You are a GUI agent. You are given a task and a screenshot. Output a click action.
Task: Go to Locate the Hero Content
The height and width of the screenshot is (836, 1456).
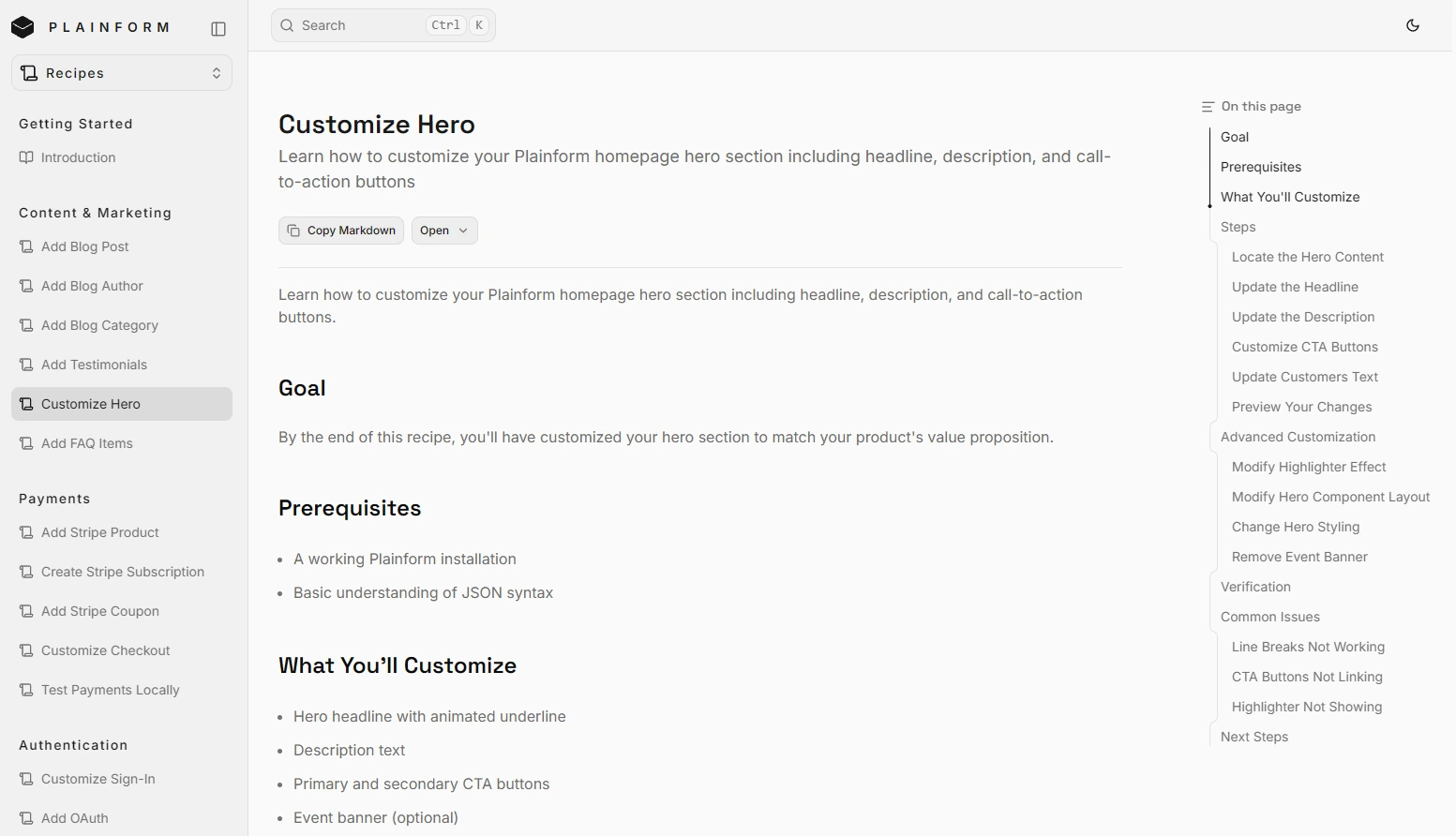click(1308, 257)
